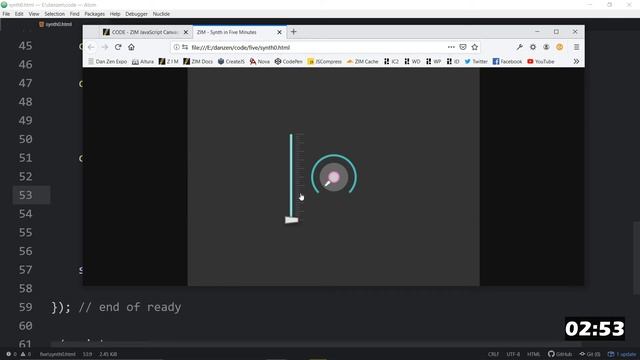Open the ID bookmark
This screenshot has height=360, width=640.
[453, 62]
